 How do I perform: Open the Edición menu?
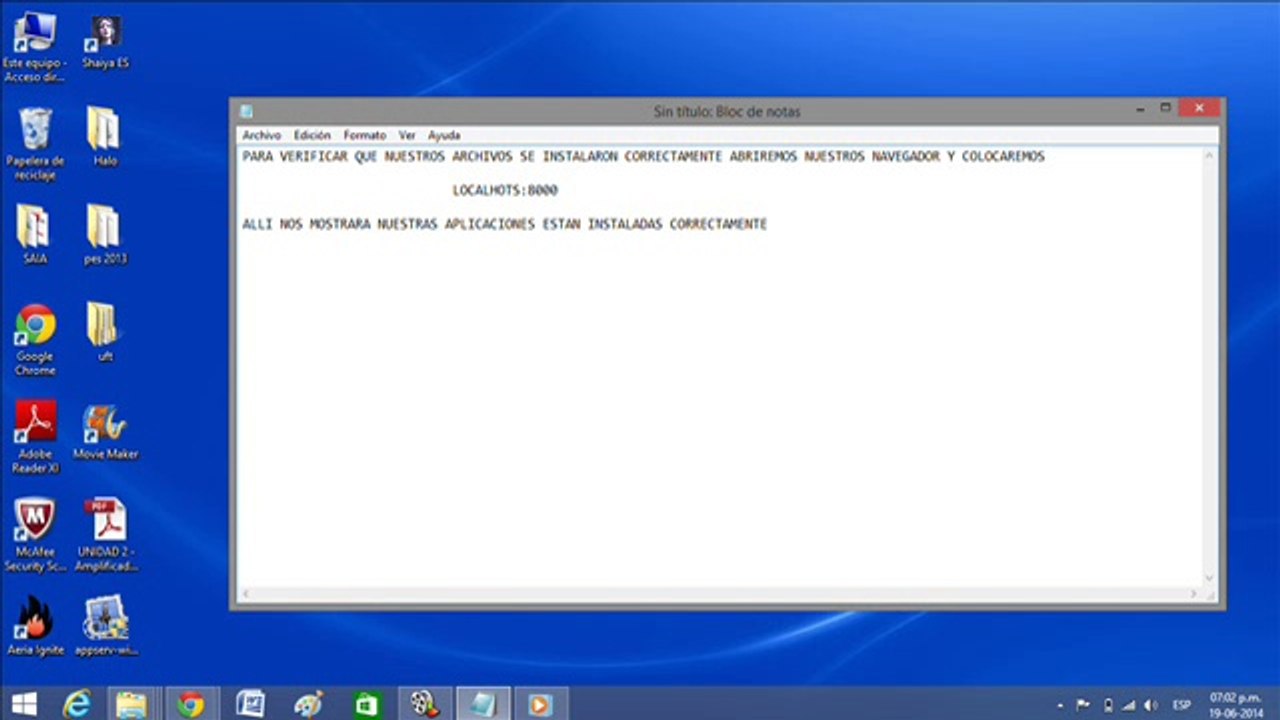point(312,135)
